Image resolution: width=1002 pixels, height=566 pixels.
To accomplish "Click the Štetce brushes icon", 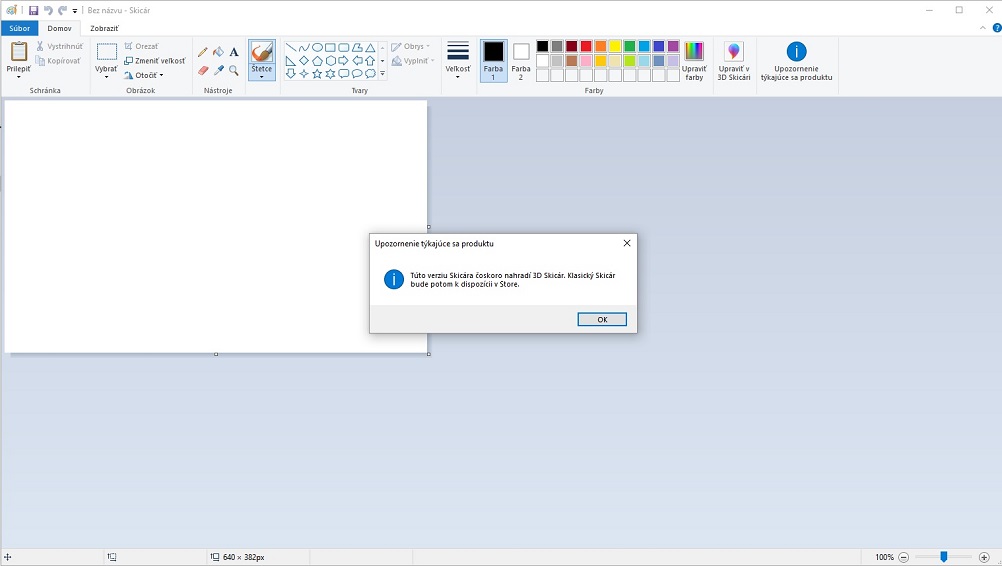I will point(261,52).
